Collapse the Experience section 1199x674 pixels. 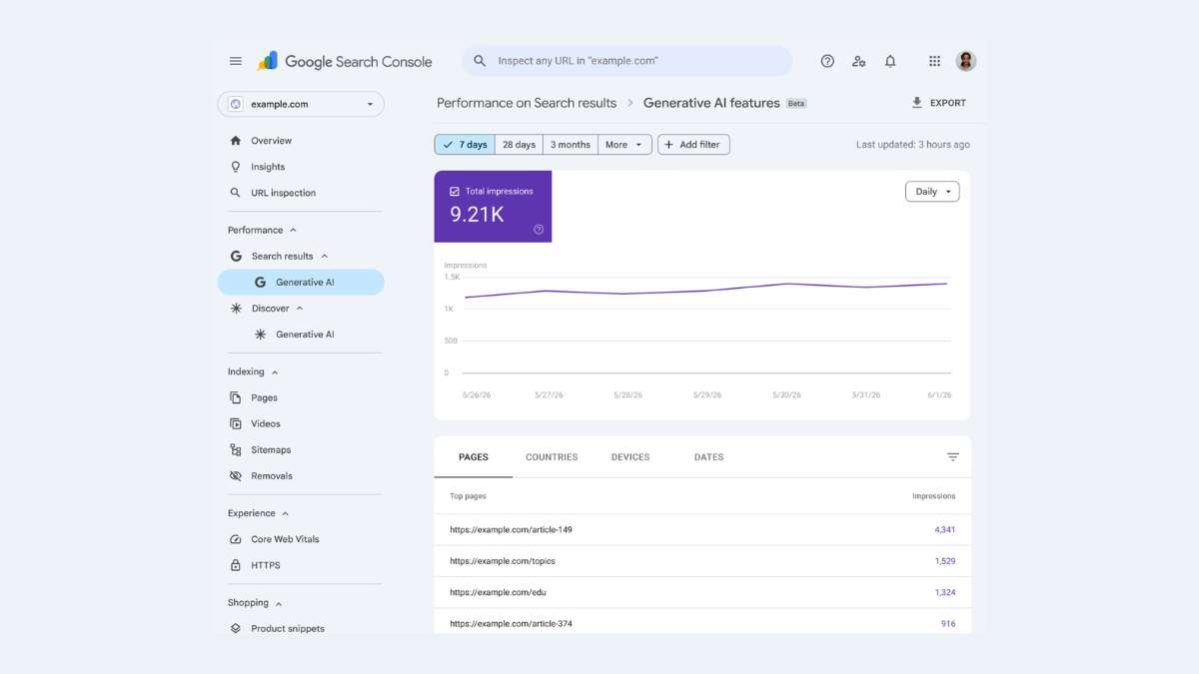pyautogui.click(x=285, y=514)
